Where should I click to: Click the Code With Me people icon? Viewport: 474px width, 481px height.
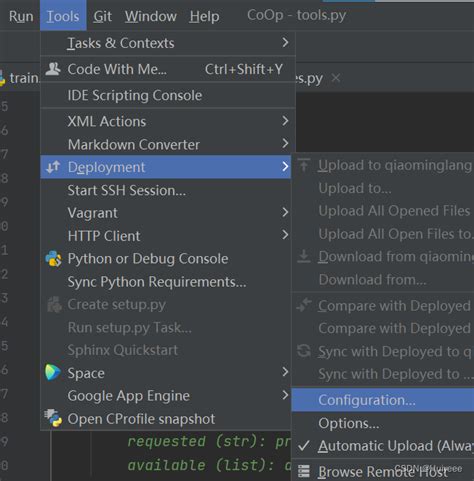(x=53, y=69)
